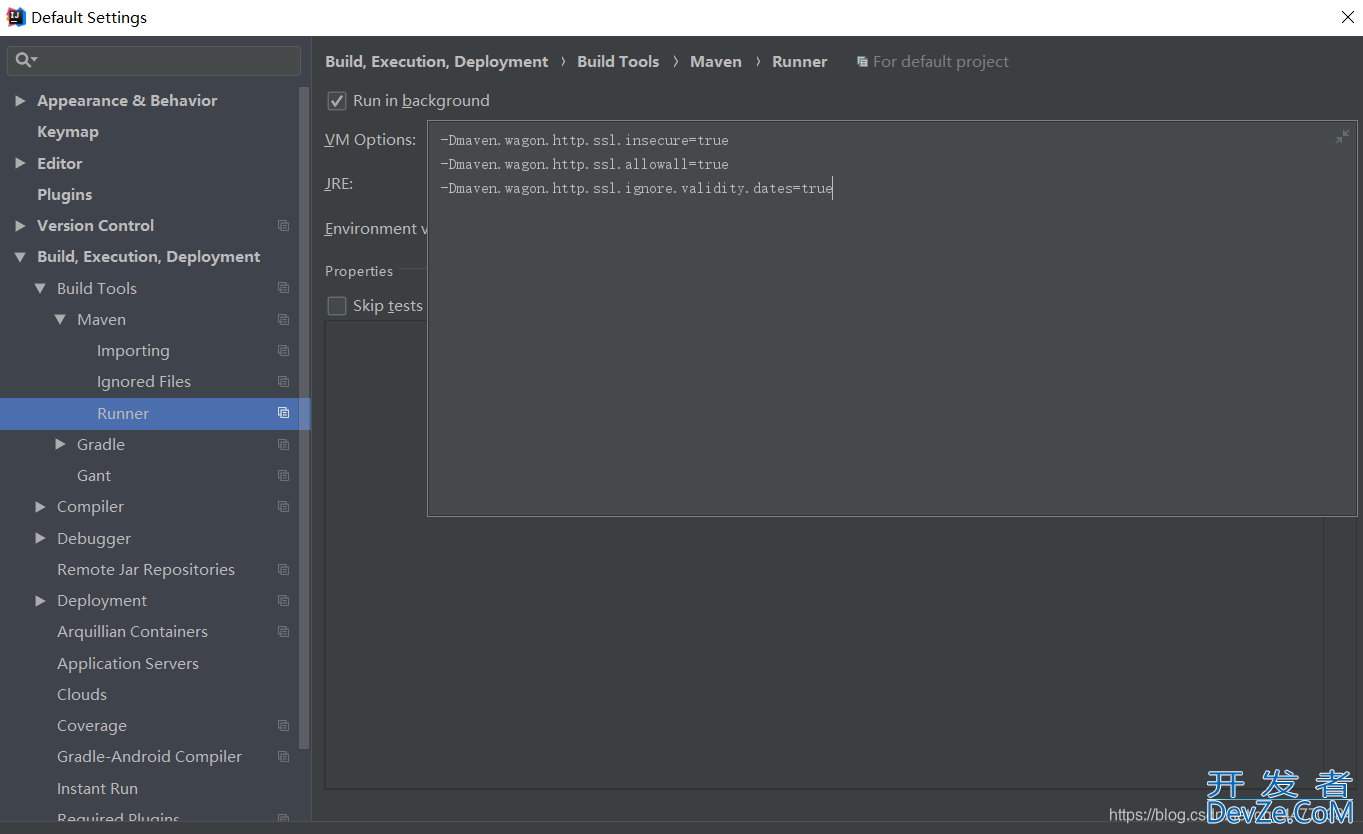Open Coverage settings page
This screenshot has width=1363, height=834.
pos(92,726)
